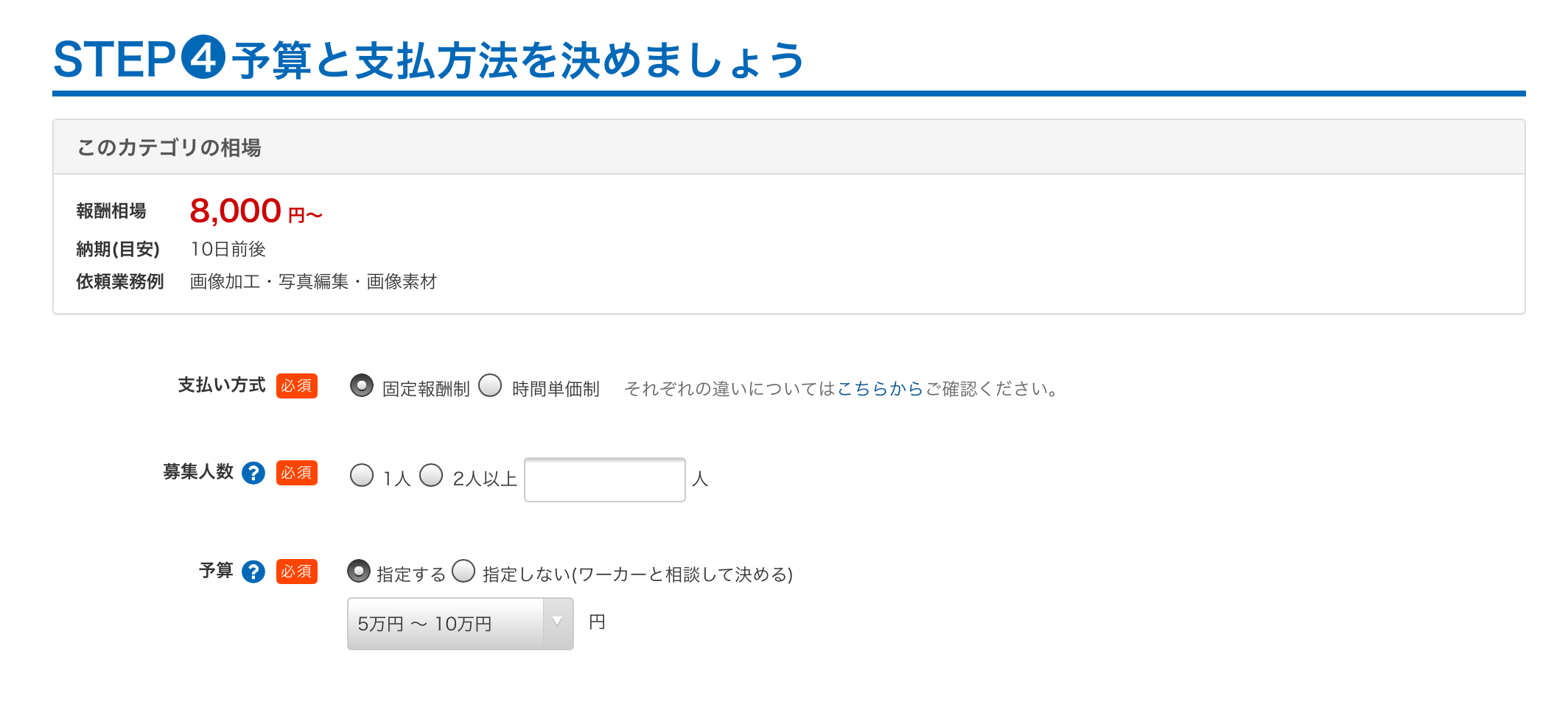Select the 時間単価制 radio button
This screenshot has width=1568, height=710.
[490, 385]
